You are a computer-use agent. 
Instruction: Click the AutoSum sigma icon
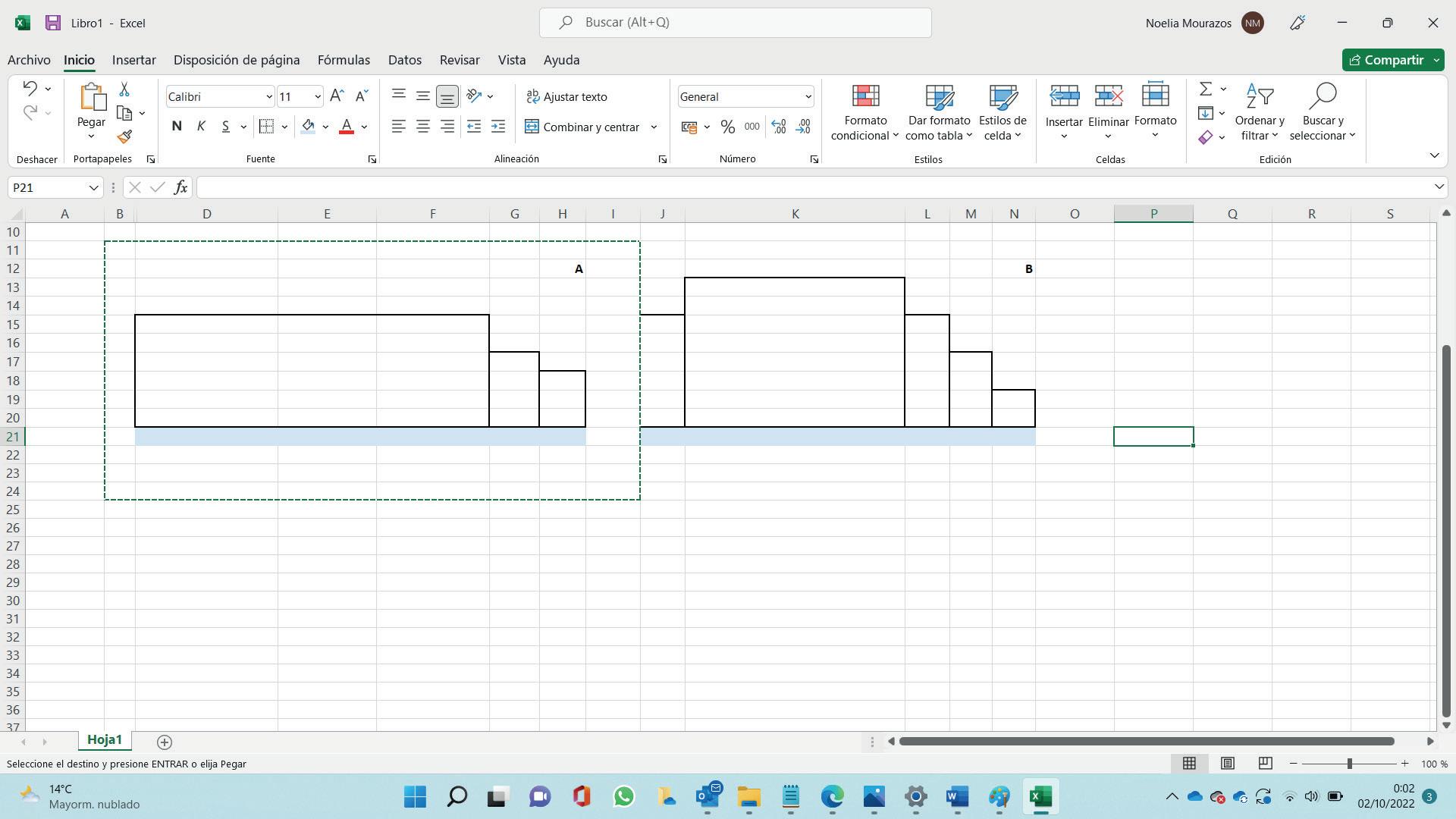point(1205,89)
